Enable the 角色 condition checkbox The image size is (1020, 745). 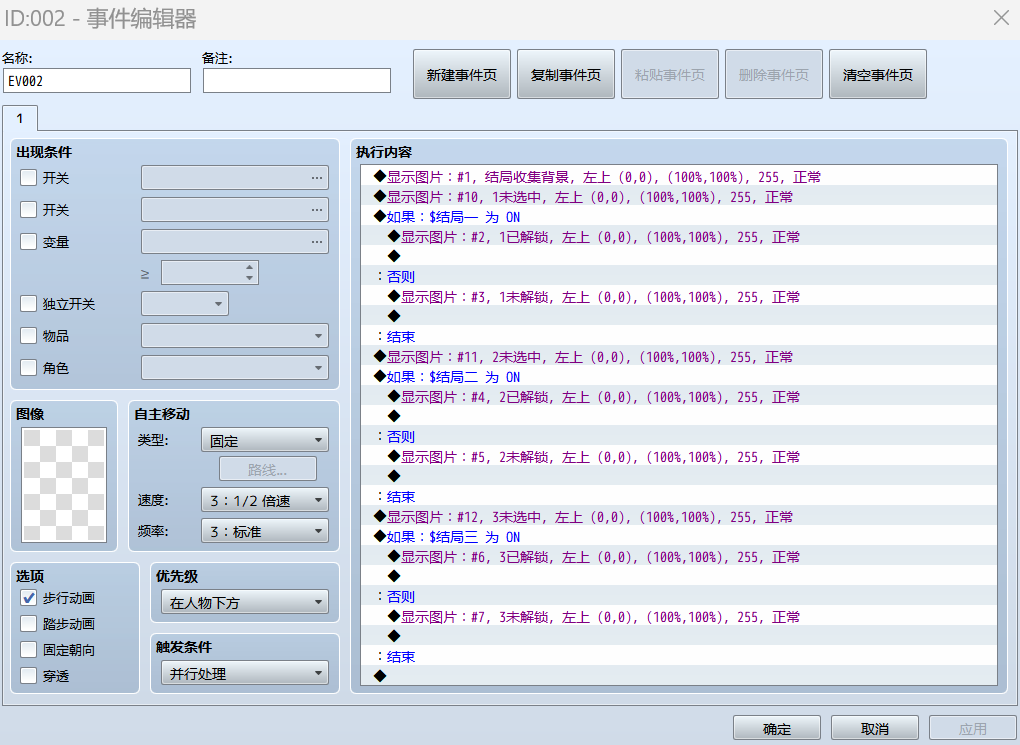coord(29,368)
